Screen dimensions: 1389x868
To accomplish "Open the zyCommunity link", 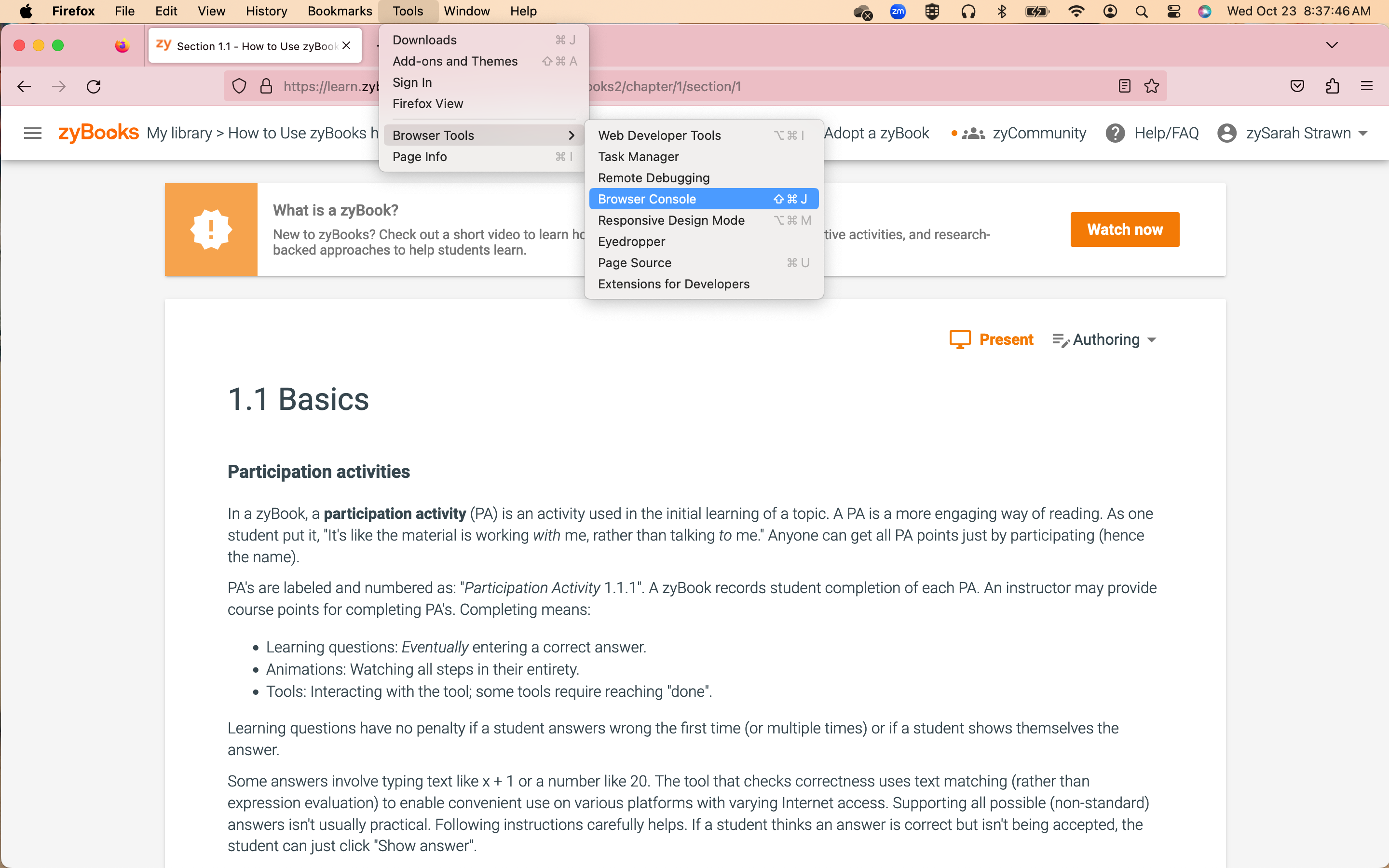I will tap(1039, 133).
